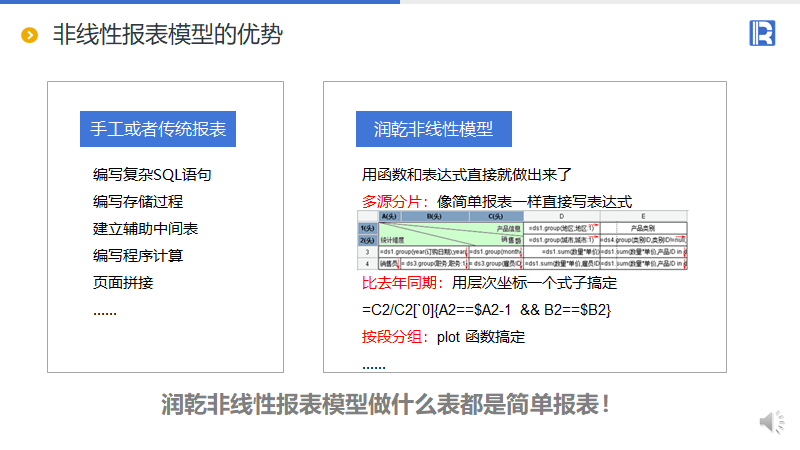Click the speaker audio icon
The image size is (800, 450).
click(771, 422)
